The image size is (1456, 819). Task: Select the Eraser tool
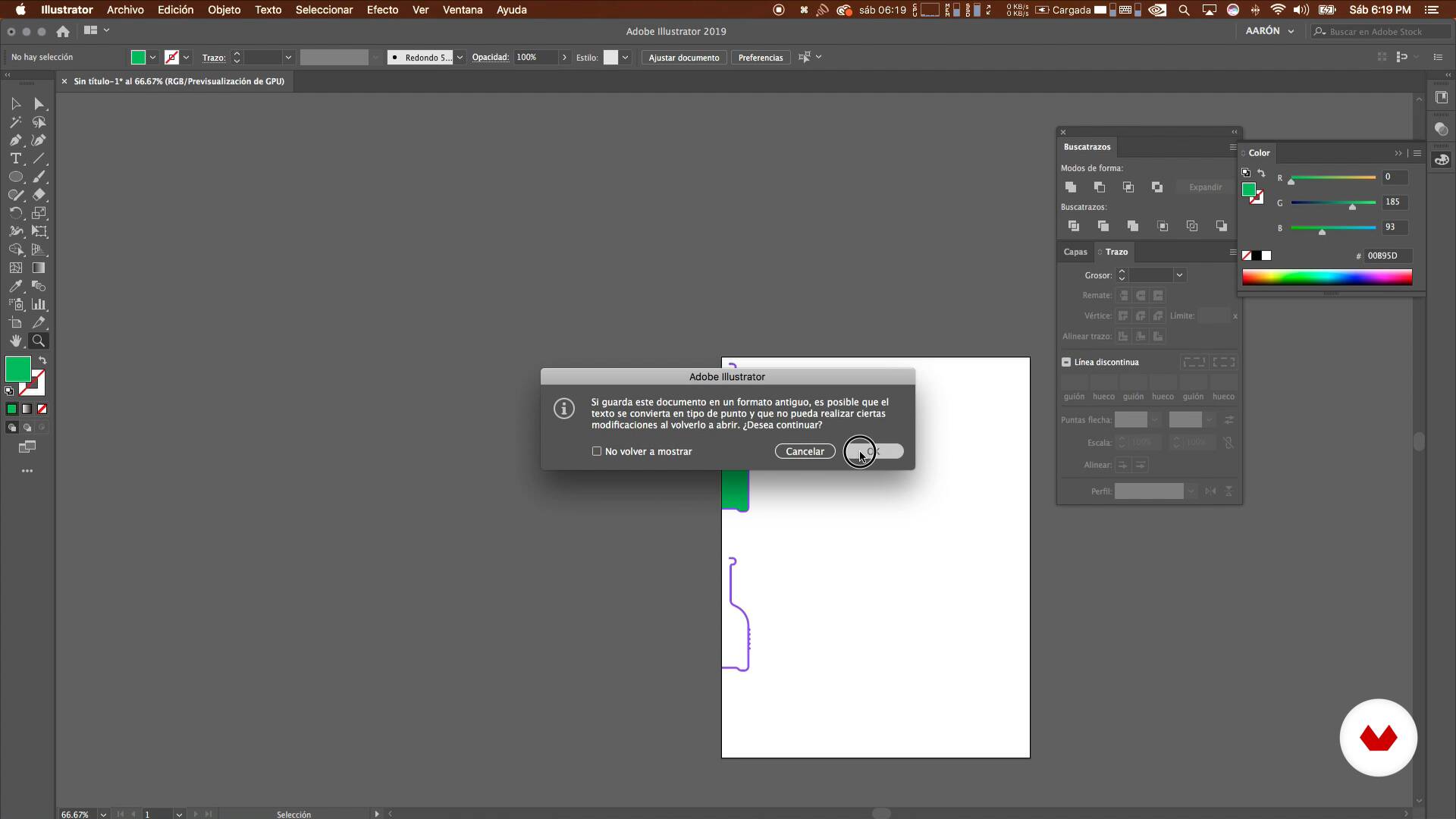click(39, 195)
